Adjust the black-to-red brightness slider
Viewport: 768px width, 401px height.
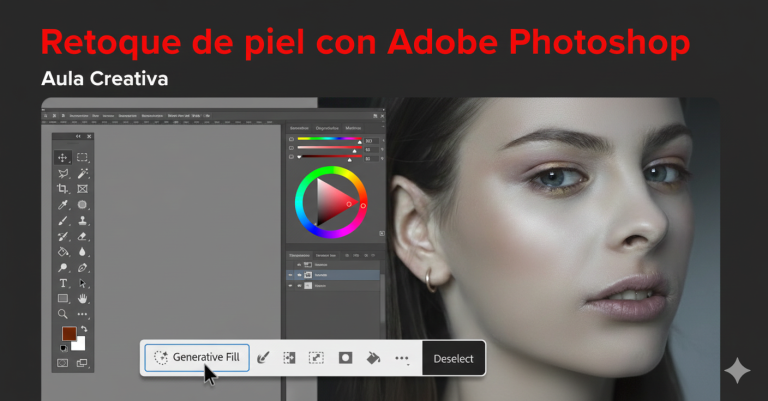click(x=330, y=156)
